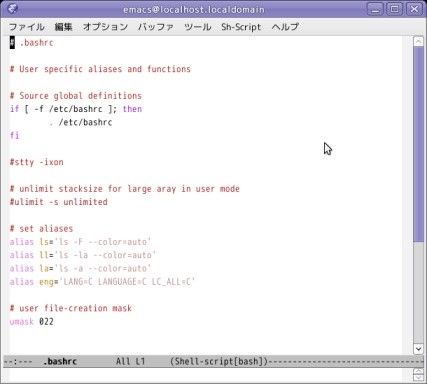Open the ヘルプ menu
The image size is (427, 384).
pyautogui.click(x=285, y=27)
